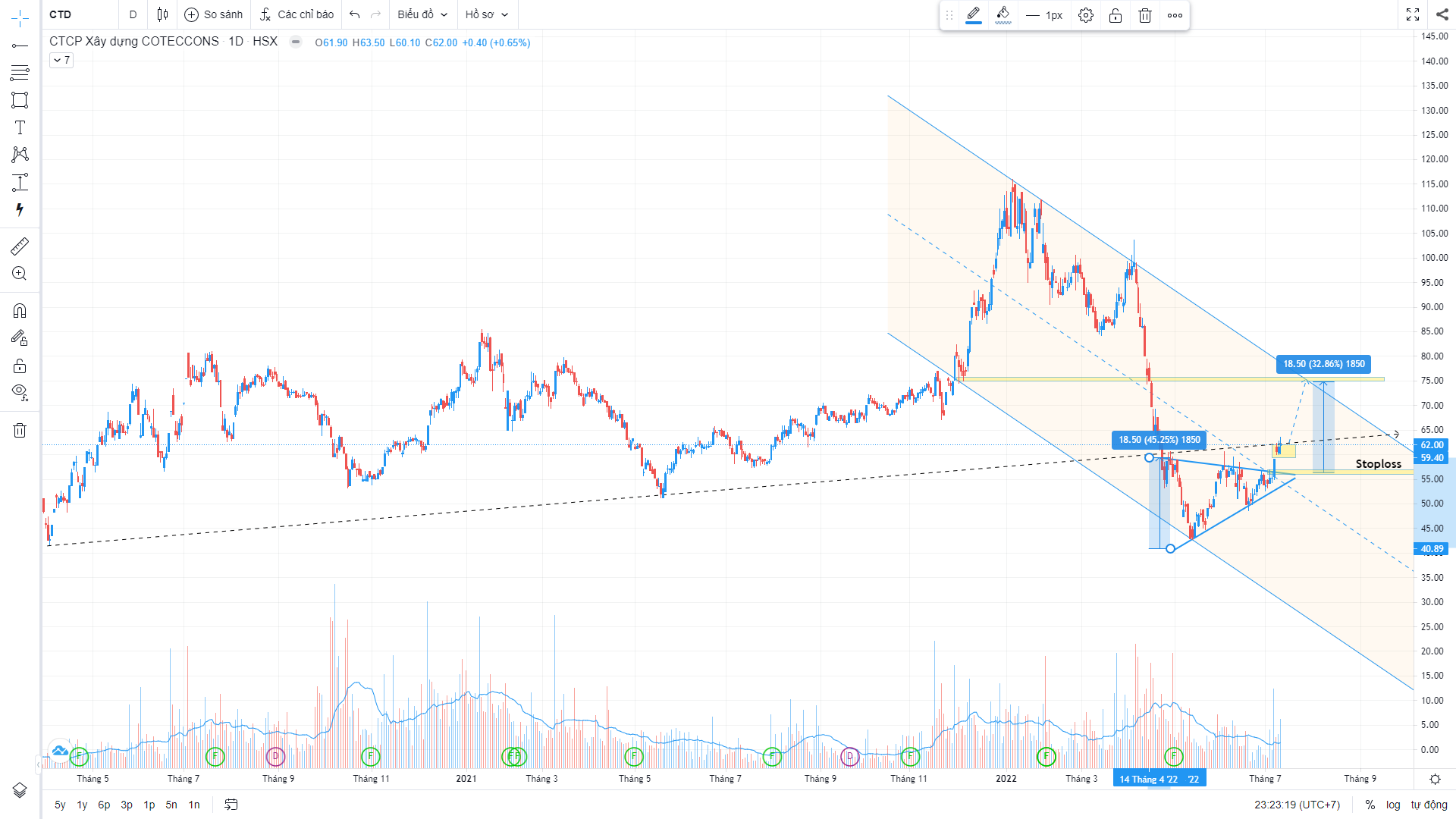Open background fill color swatch
The width and height of the screenshot is (1456, 819).
click(1003, 15)
